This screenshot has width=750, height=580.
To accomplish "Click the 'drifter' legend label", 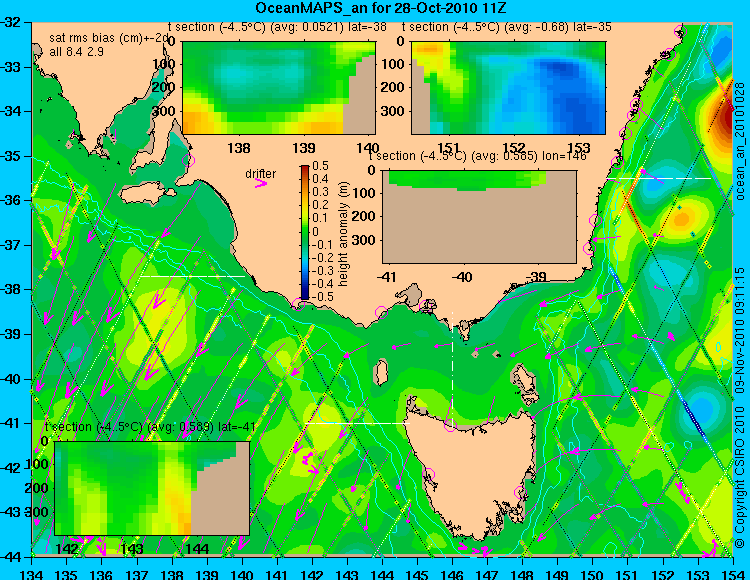I will click(x=261, y=174).
